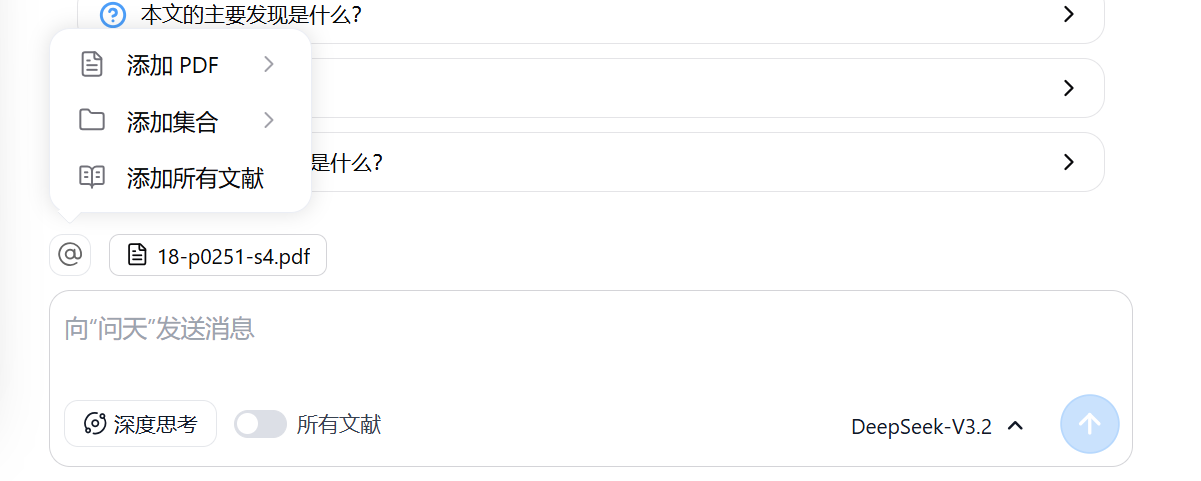
Task: Click the file icon on the 18-p0251-s4.pdf chip
Action: [x=137, y=256]
